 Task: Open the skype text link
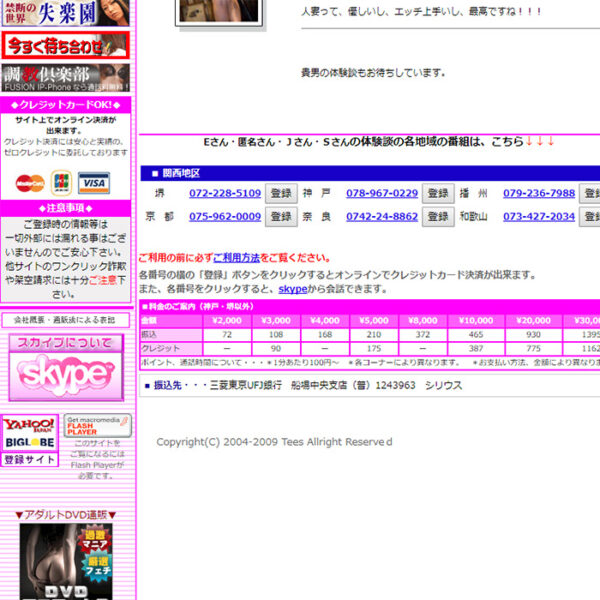pos(293,289)
